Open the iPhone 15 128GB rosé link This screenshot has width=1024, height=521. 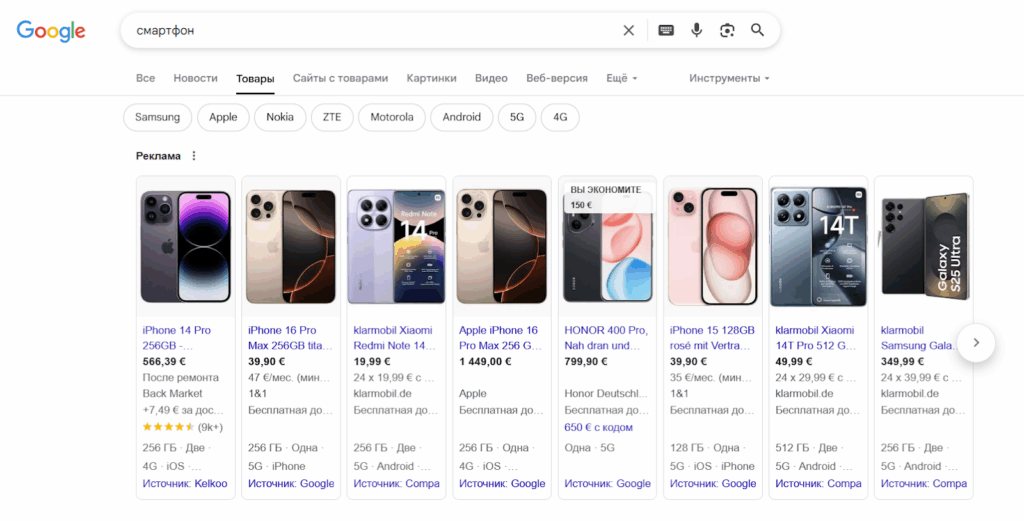[712, 338]
